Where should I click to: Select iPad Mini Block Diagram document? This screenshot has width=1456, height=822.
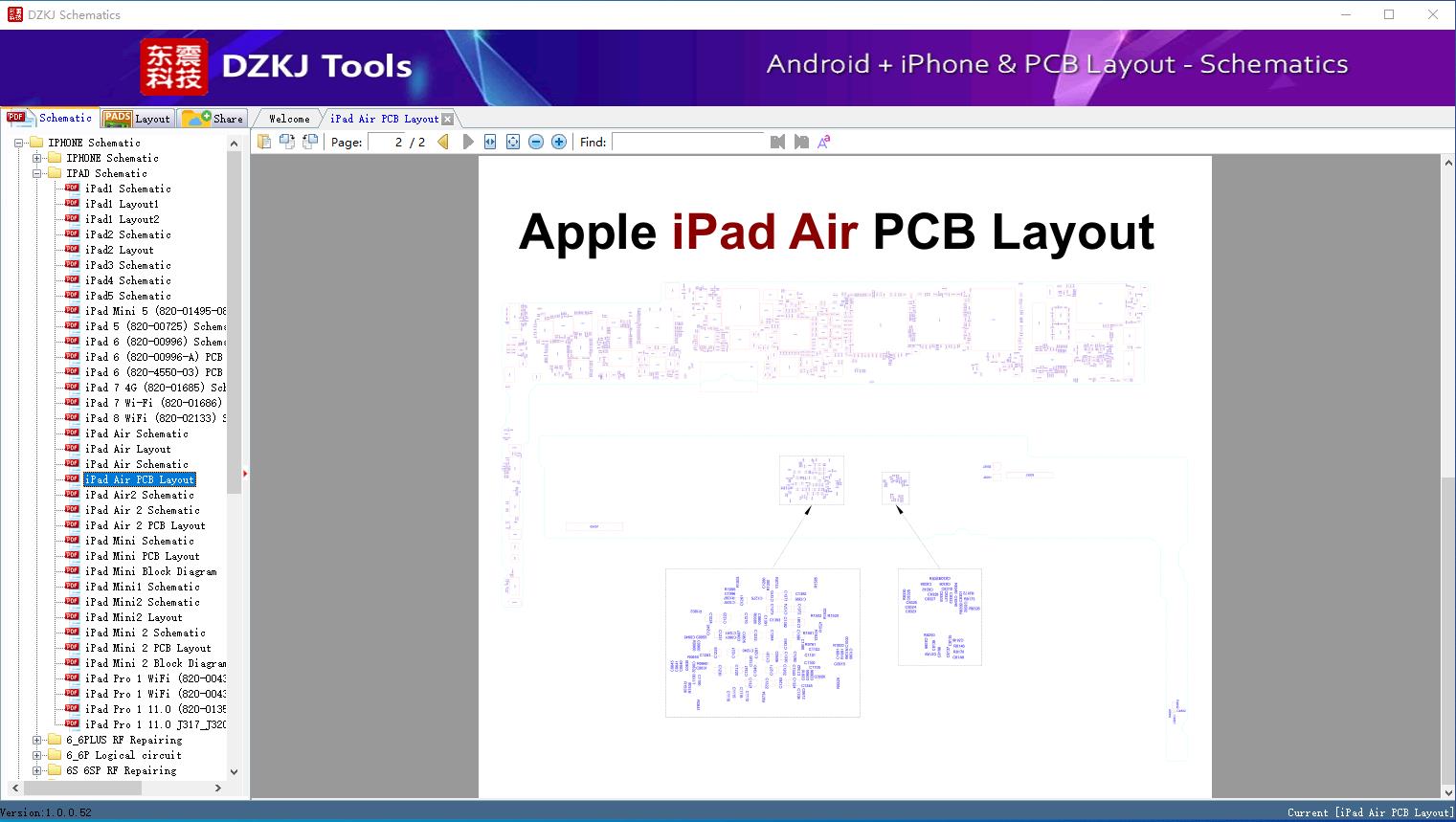click(153, 571)
